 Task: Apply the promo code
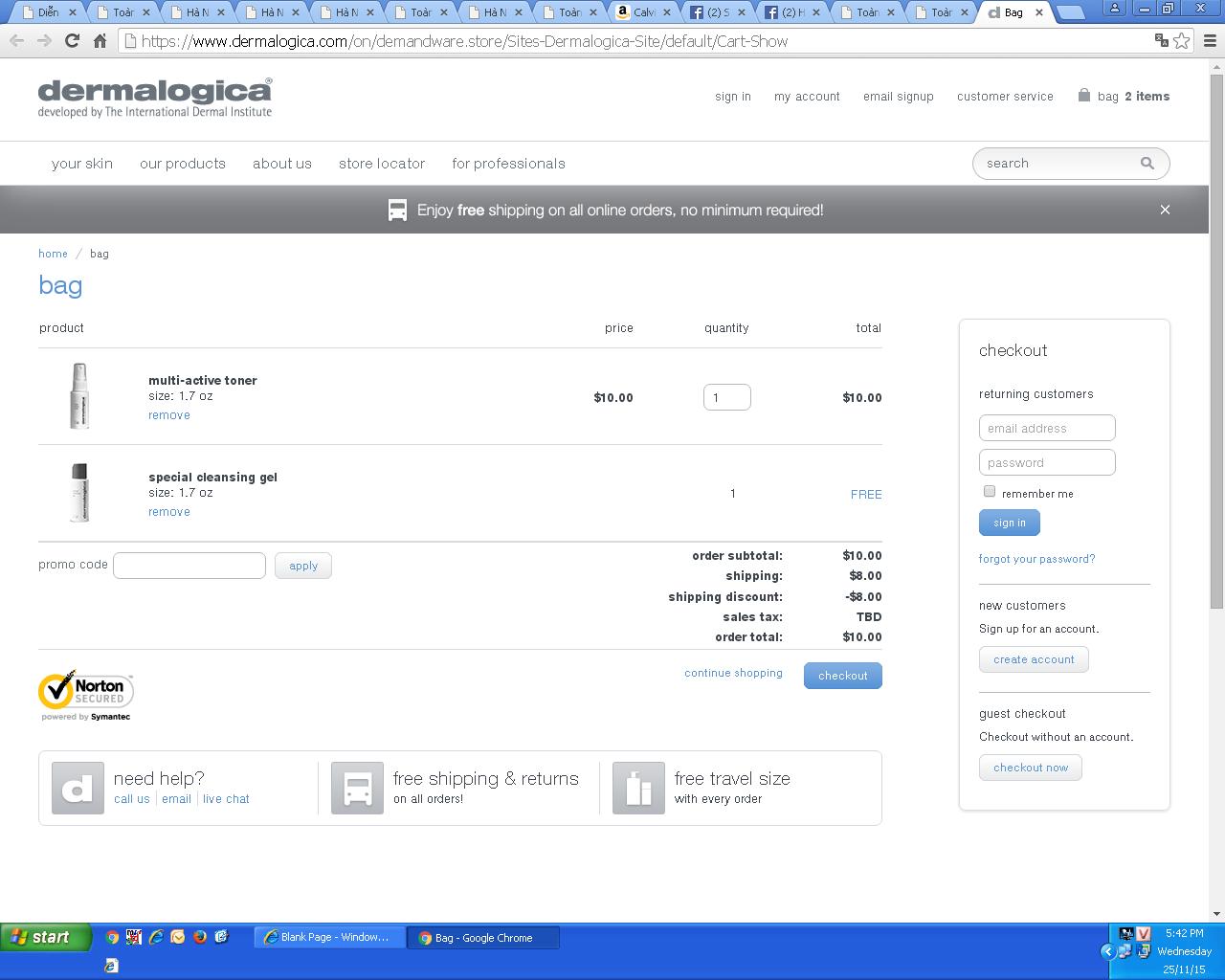[x=303, y=566]
